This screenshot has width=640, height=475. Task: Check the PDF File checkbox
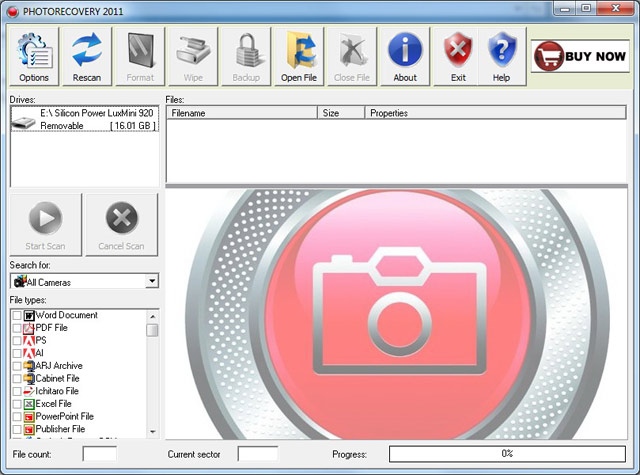coord(17,328)
